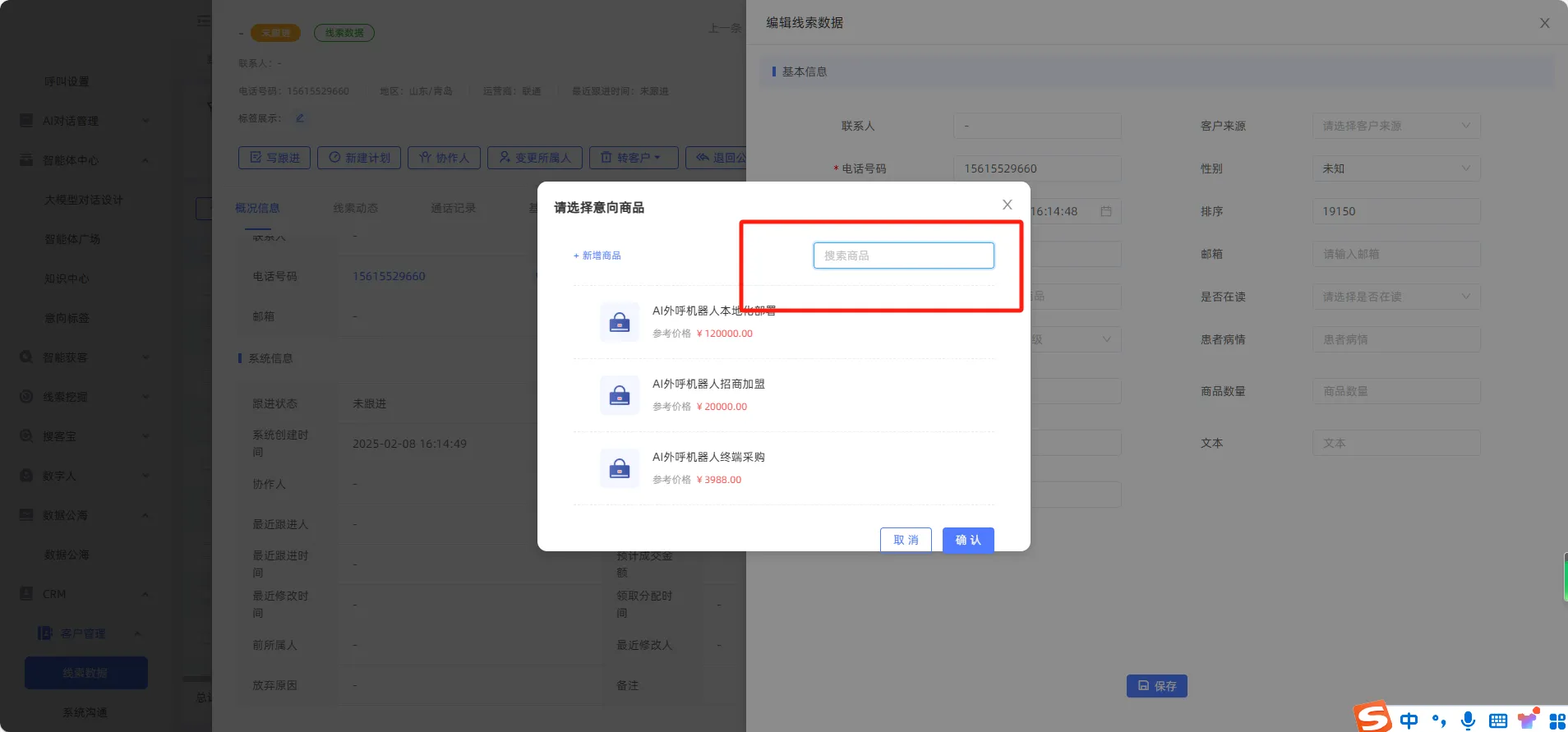The height and width of the screenshot is (732, 1568).
Task: Toggle the Chinese 中 input mode icon
Action: pos(1409,720)
